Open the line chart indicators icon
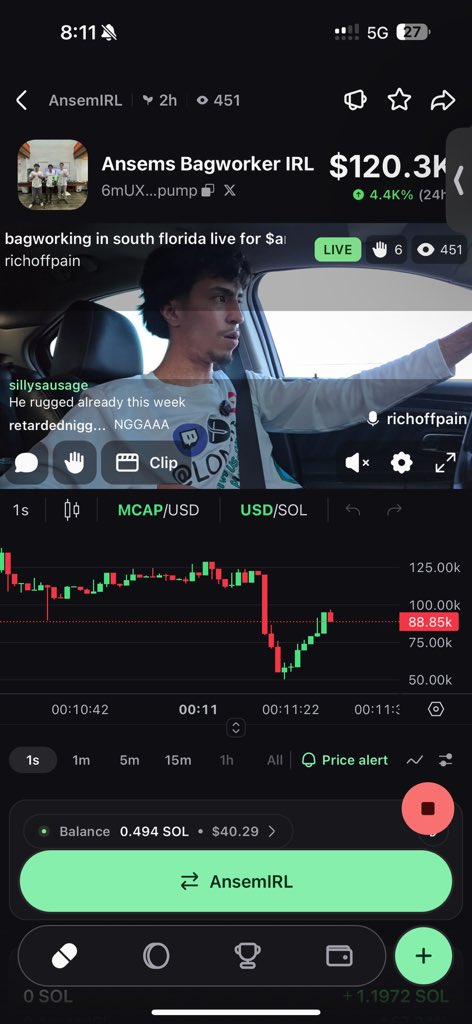This screenshot has height=1024, width=472. point(415,760)
